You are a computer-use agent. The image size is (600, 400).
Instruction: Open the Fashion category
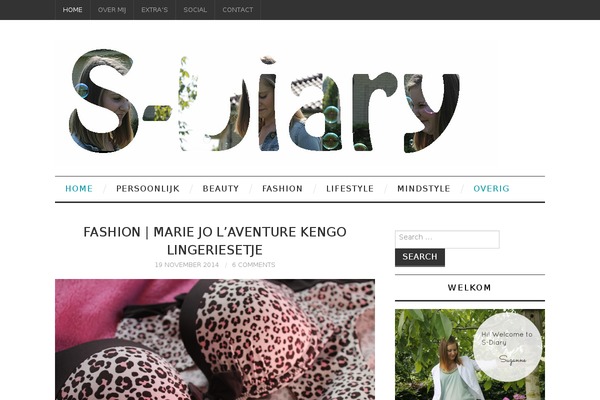282,189
